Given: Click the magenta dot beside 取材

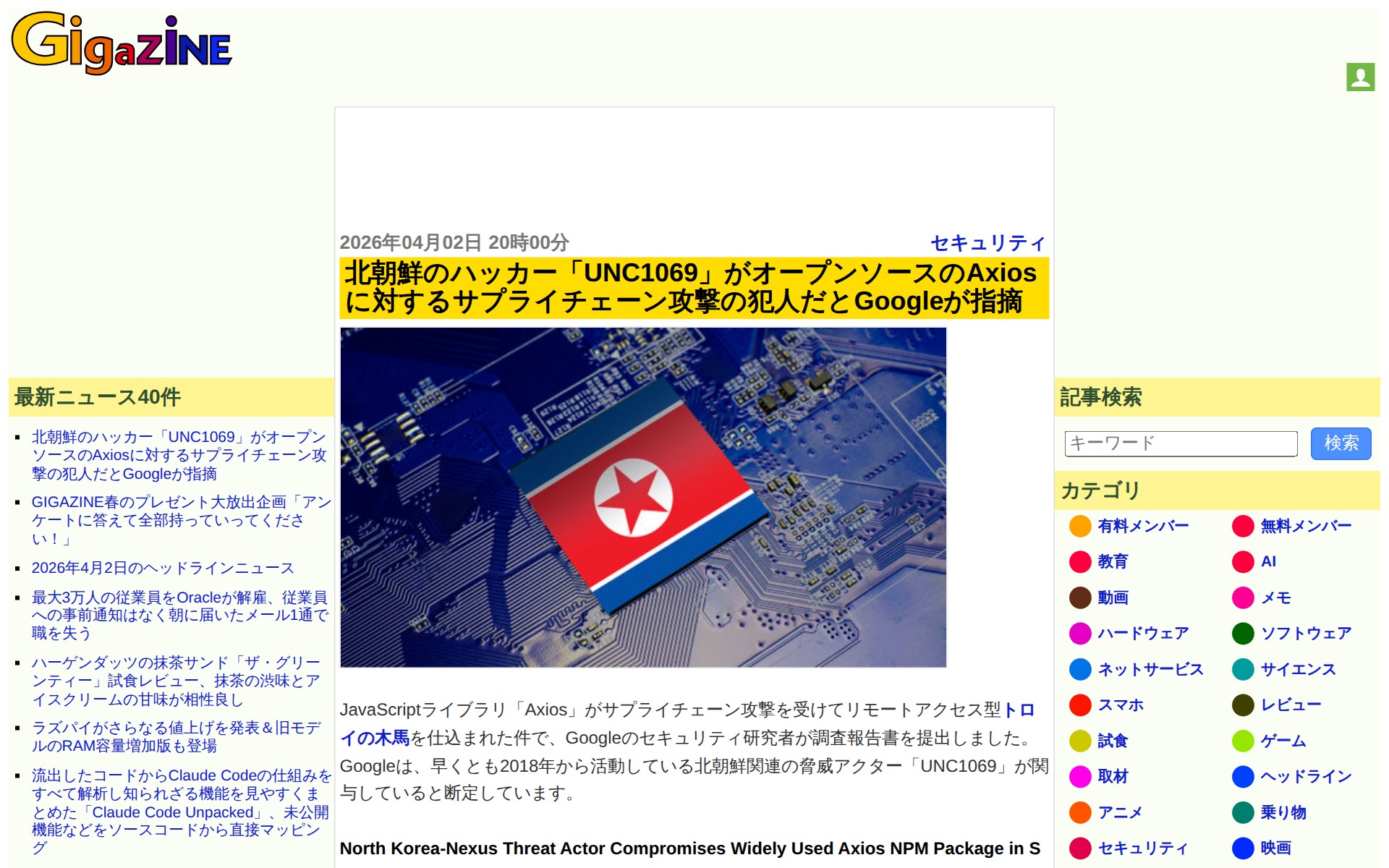Looking at the screenshot, I should 1080,776.
